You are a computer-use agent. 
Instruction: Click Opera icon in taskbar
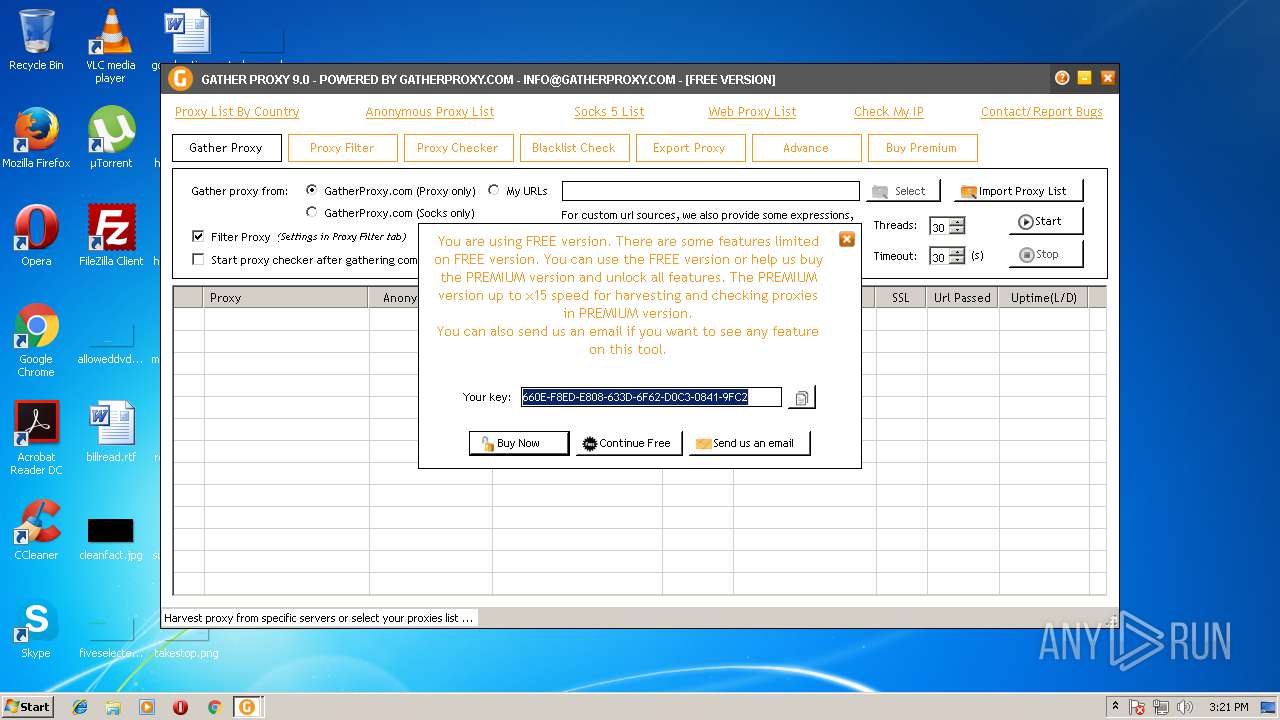180,707
